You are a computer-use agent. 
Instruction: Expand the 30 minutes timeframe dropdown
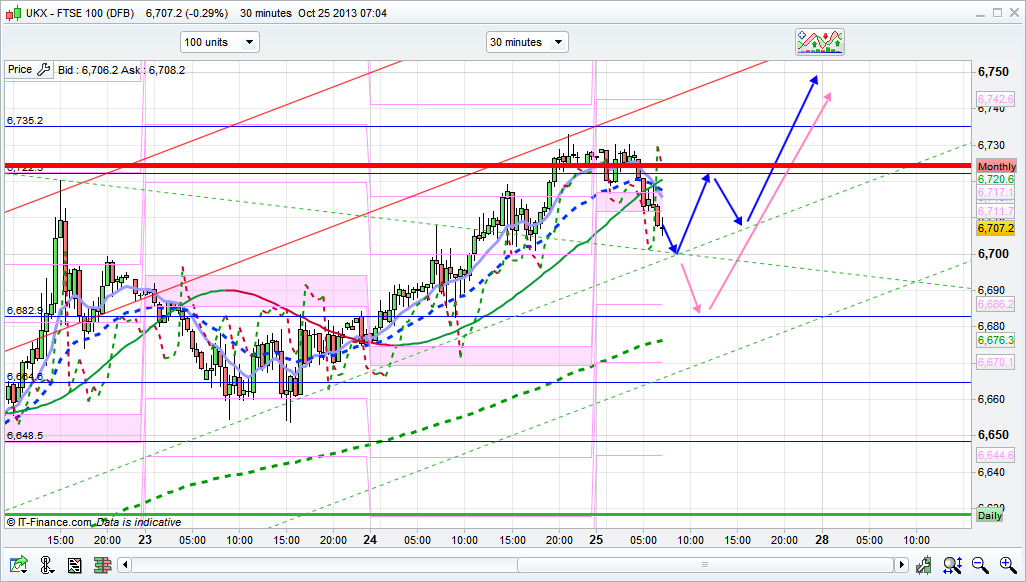coord(527,42)
